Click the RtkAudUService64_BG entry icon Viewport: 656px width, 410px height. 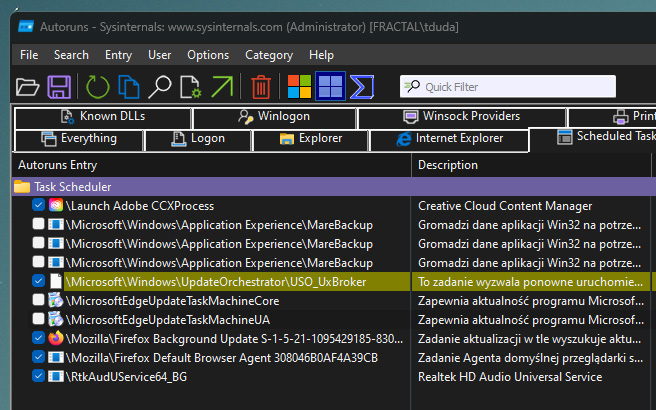coord(56,377)
